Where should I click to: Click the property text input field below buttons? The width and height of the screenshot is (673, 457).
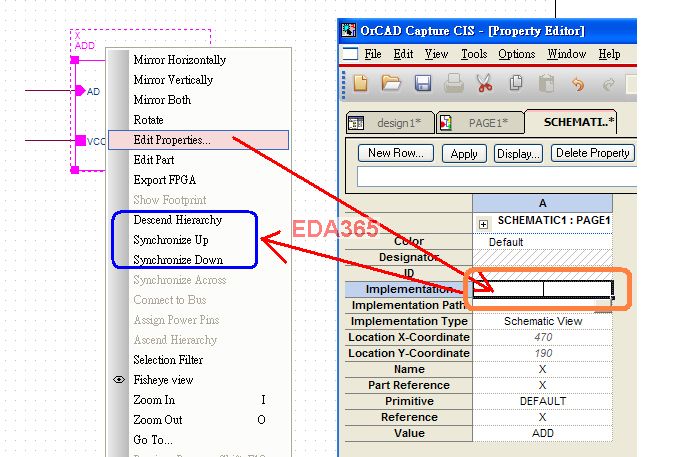pos(497,177)
